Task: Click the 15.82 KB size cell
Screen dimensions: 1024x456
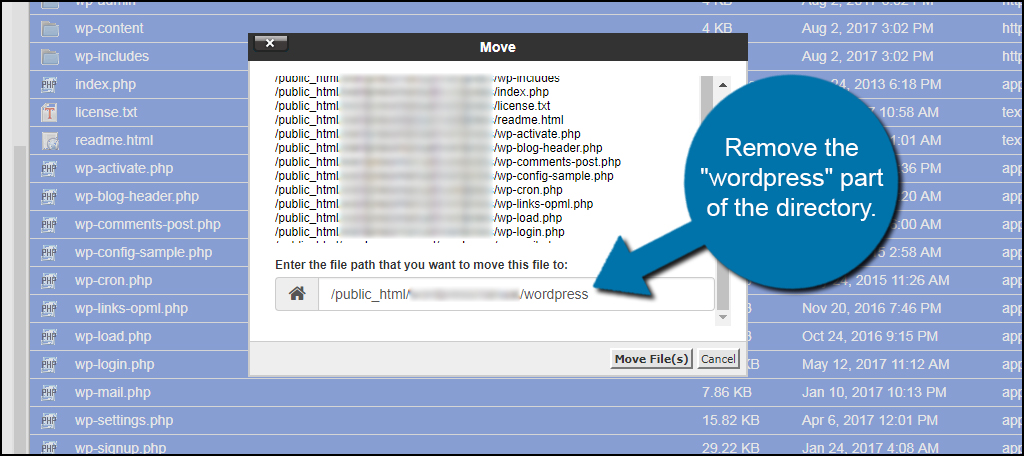Action: pos(730,421)
